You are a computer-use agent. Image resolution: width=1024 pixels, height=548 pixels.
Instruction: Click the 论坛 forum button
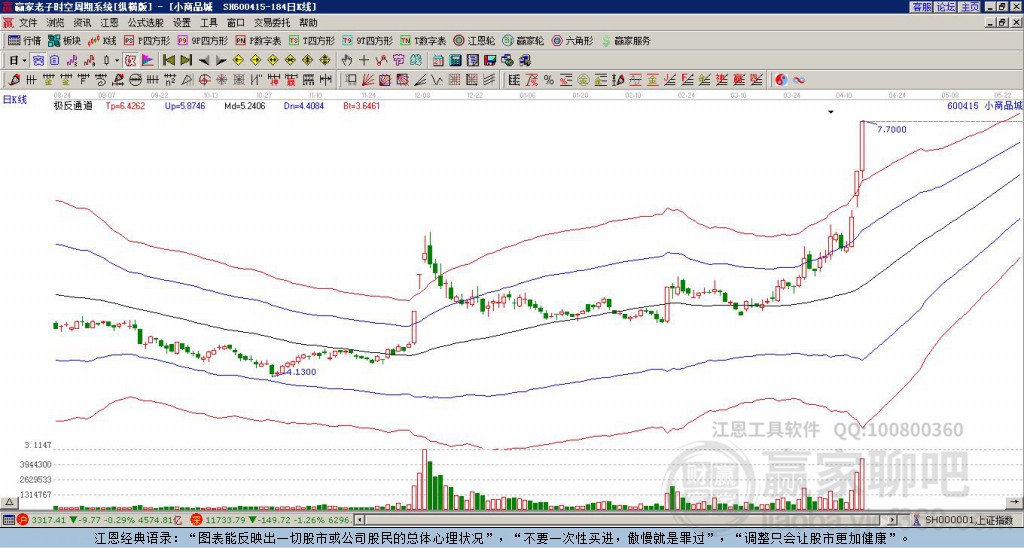(946, 7)
